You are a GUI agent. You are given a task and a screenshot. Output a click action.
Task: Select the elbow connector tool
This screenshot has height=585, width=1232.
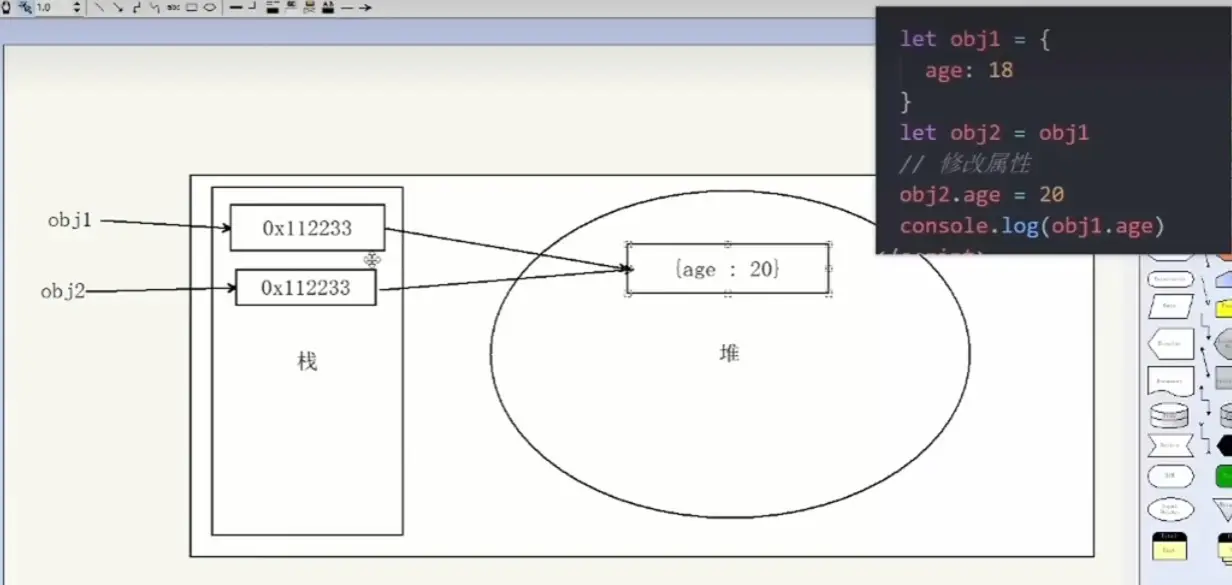(x=137, y=7)
